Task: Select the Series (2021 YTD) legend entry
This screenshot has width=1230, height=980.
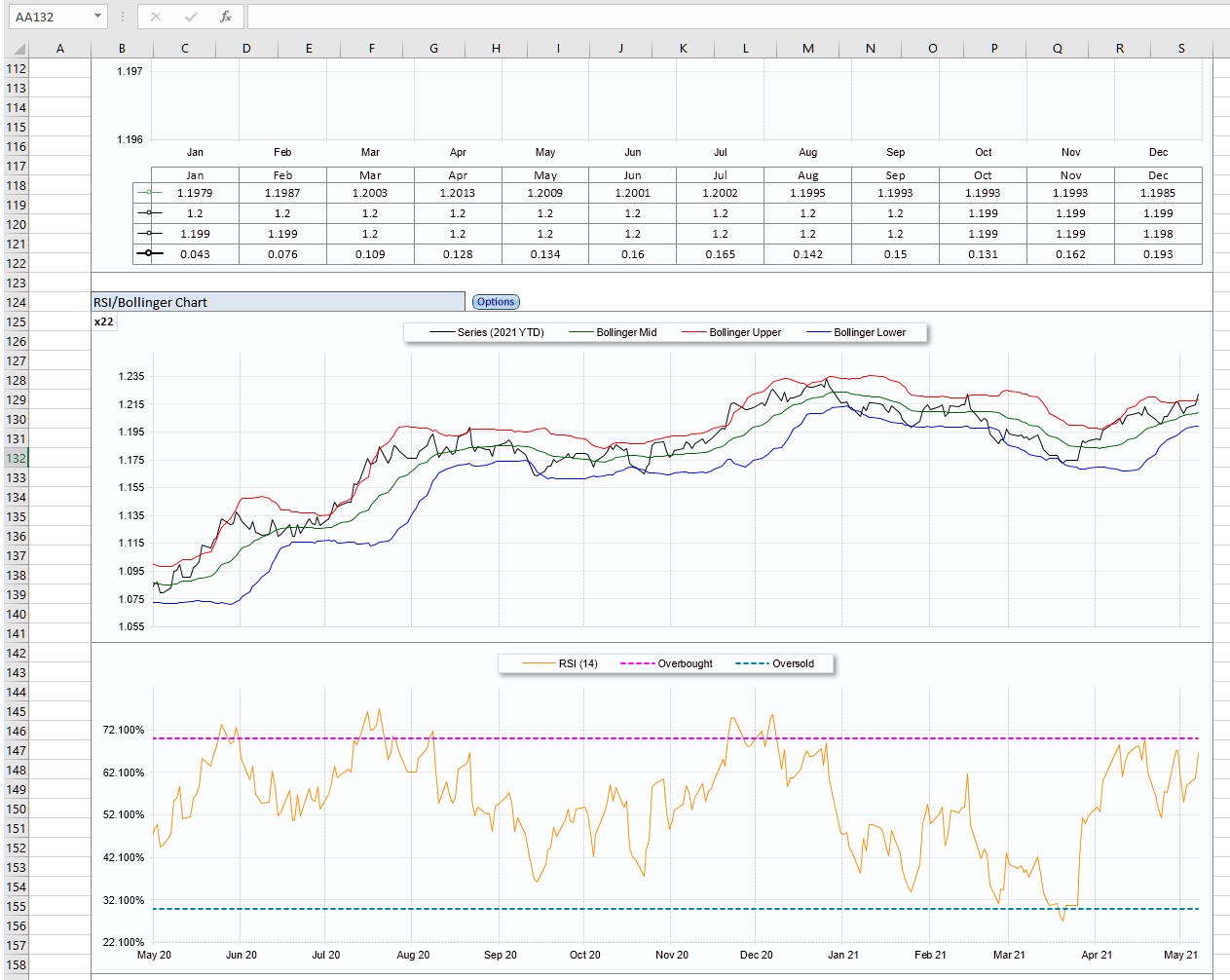Action: click(488, 332)
